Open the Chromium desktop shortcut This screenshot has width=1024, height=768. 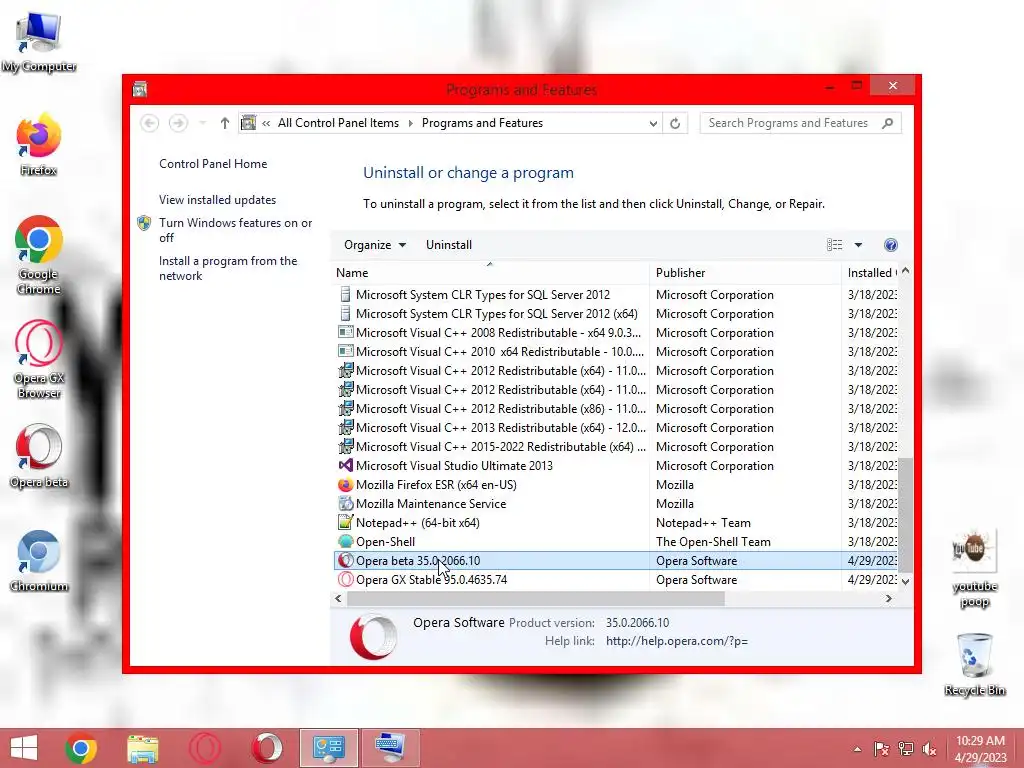39,560
